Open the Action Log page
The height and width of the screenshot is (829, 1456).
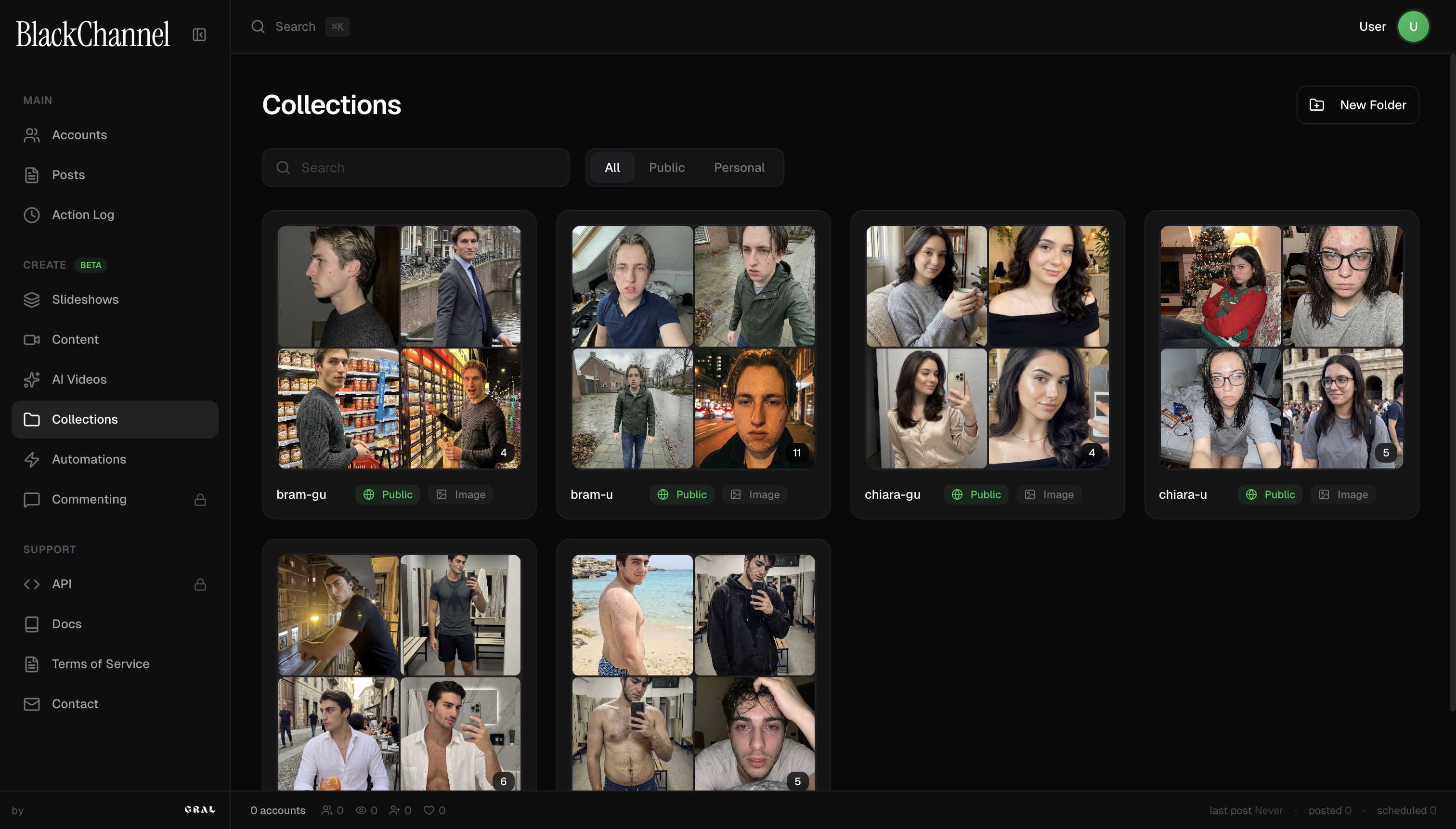(x=82, y=215)
